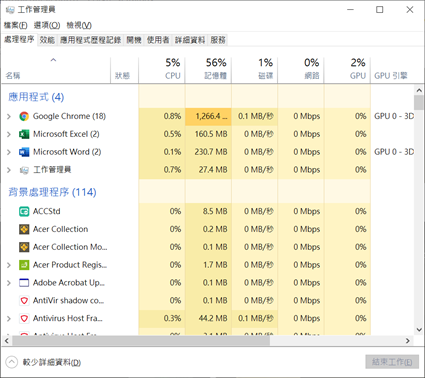Sort by the CPU column header
Viewport: 425px width, 378px height.
pyautogui.click(x=161, y=69)
